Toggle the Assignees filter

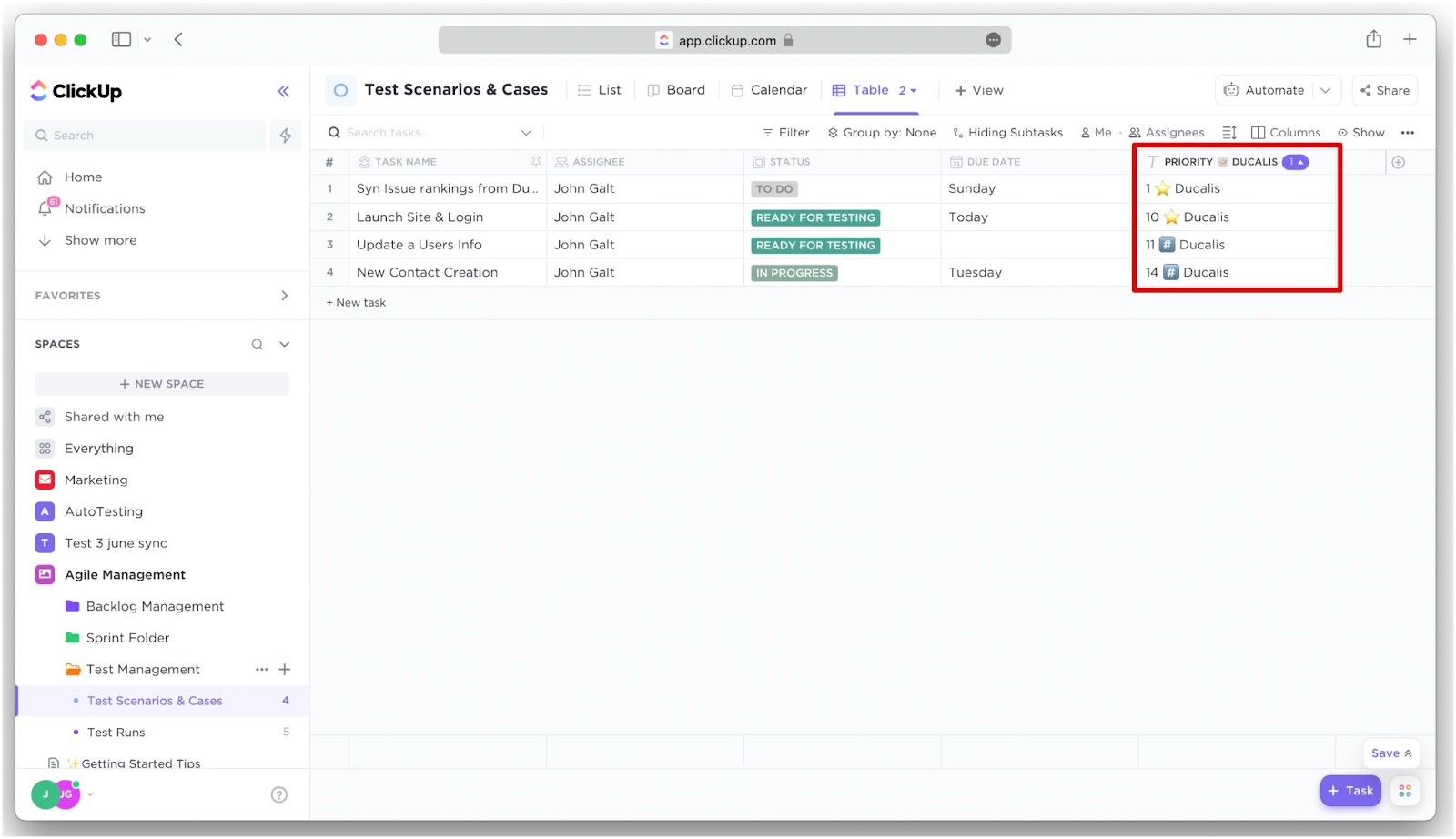coord(1167,133)
